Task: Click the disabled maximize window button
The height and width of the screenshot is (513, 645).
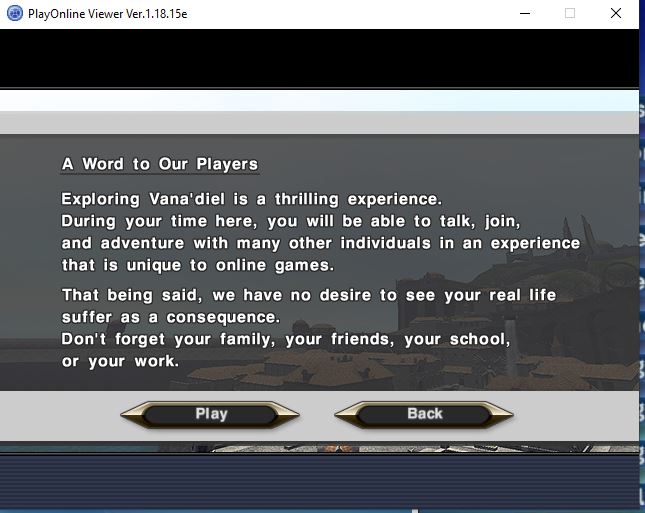Action: [x=570, y=13]
